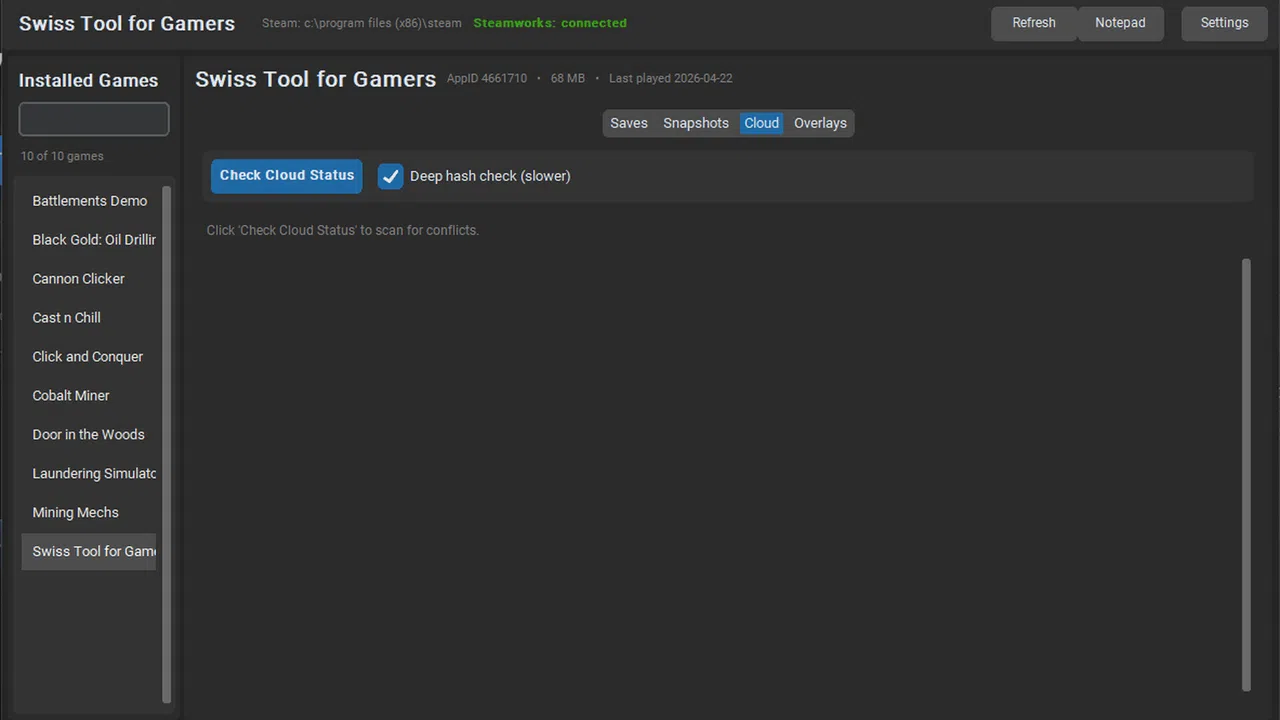This screenshot has height=720, width=1280.
Task: Focus the Installed Games search field
Action: [94, 119]
